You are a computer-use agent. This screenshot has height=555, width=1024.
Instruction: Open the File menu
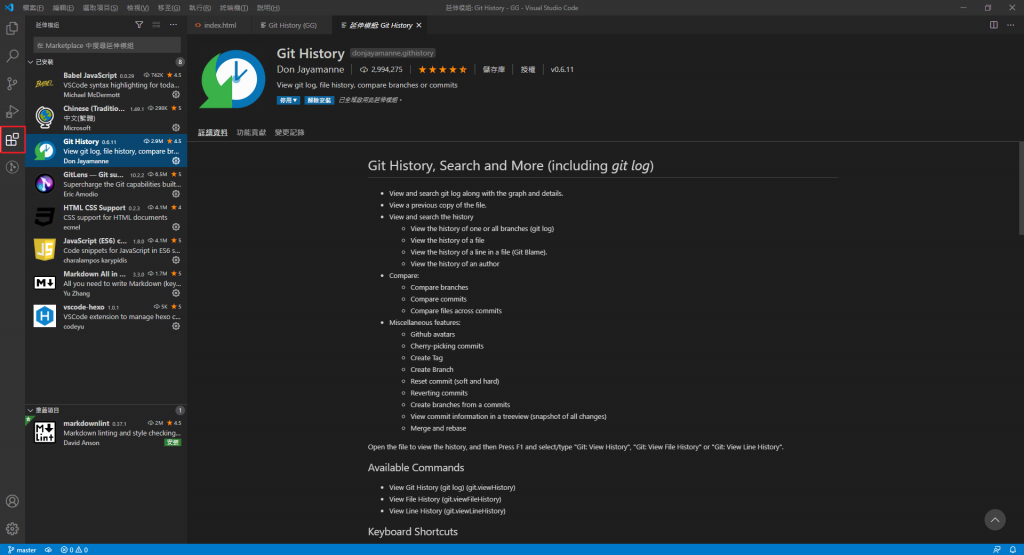tap(33, 8)
